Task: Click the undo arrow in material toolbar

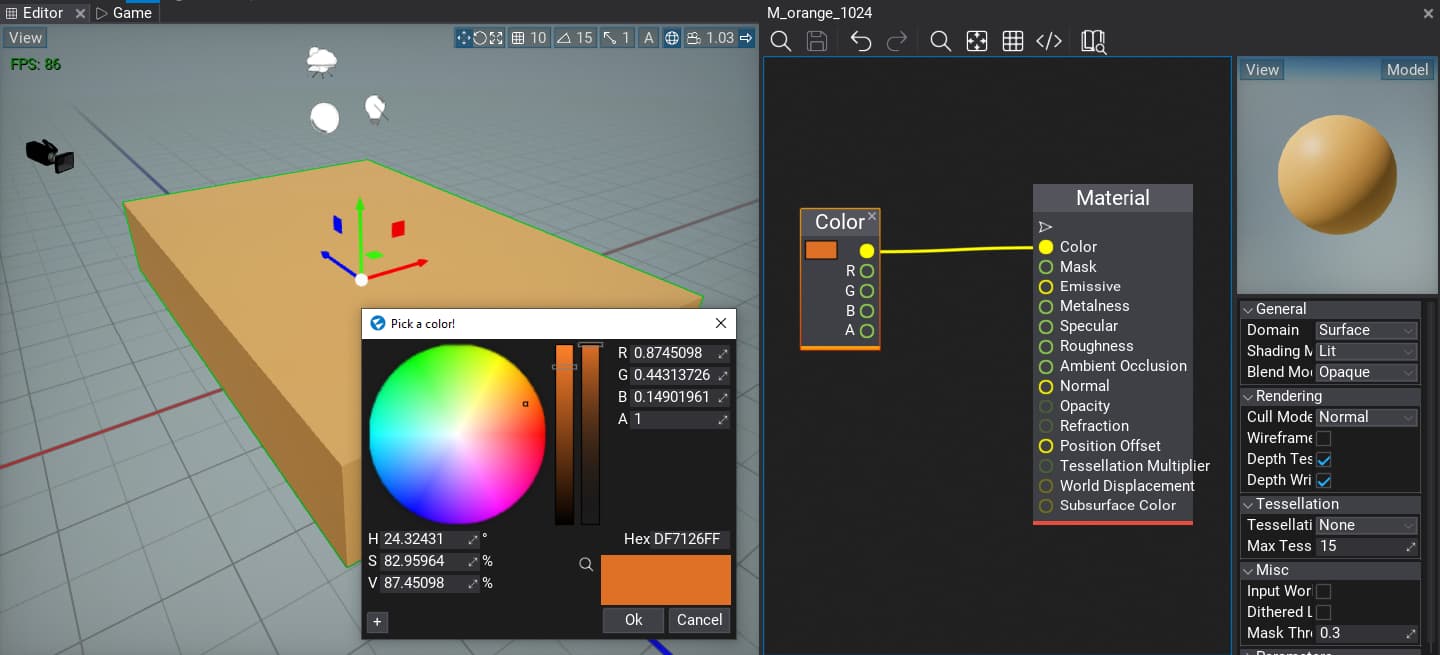Action: (860, 41)
